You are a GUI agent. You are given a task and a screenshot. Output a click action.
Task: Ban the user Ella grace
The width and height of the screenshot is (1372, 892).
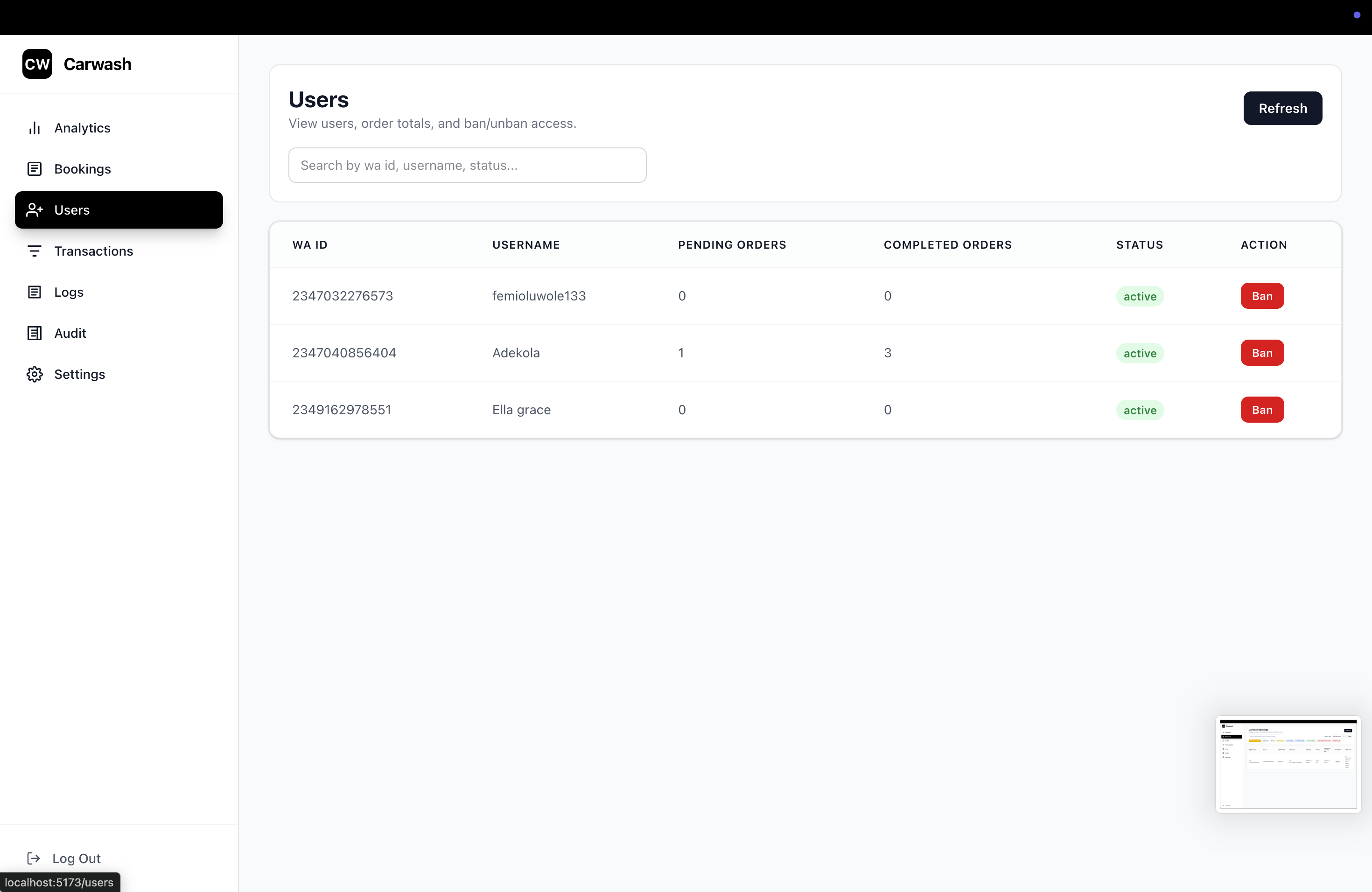pyautogui.click(x=1261, y=410)
